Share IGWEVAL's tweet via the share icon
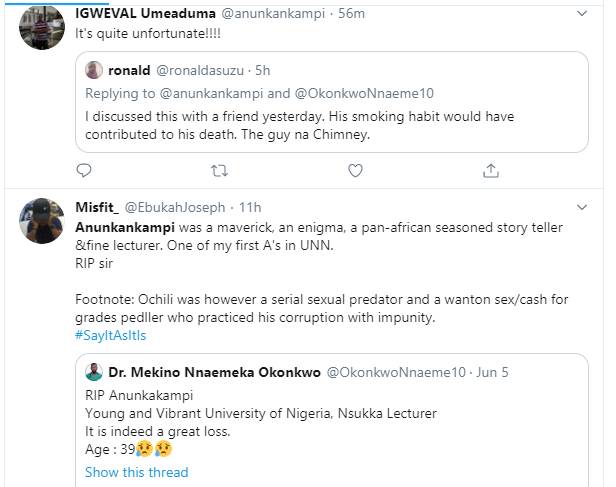Screen dimensions: 616x487 tap(490, 170)
